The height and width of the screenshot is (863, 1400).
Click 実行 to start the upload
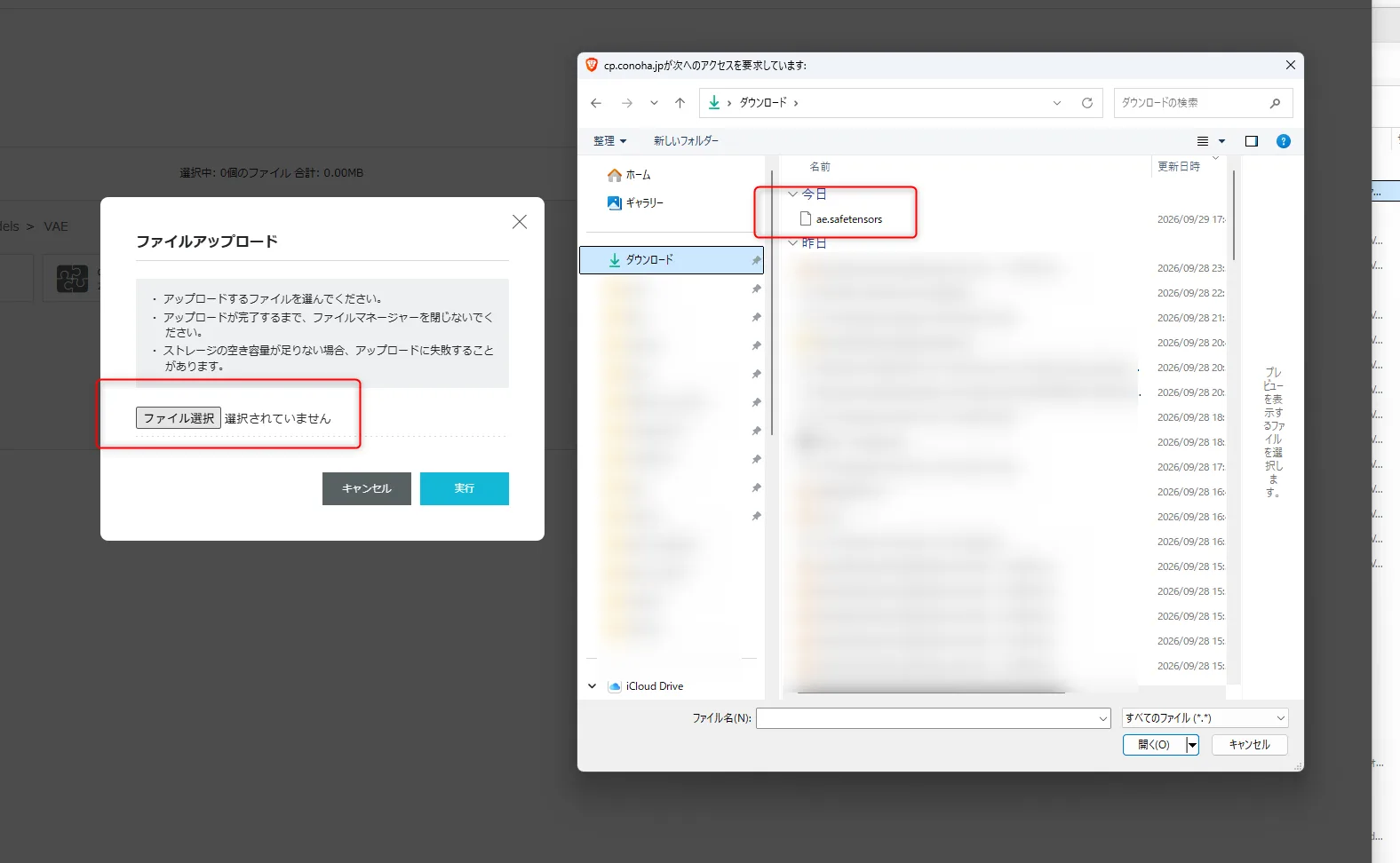[465, 488]
